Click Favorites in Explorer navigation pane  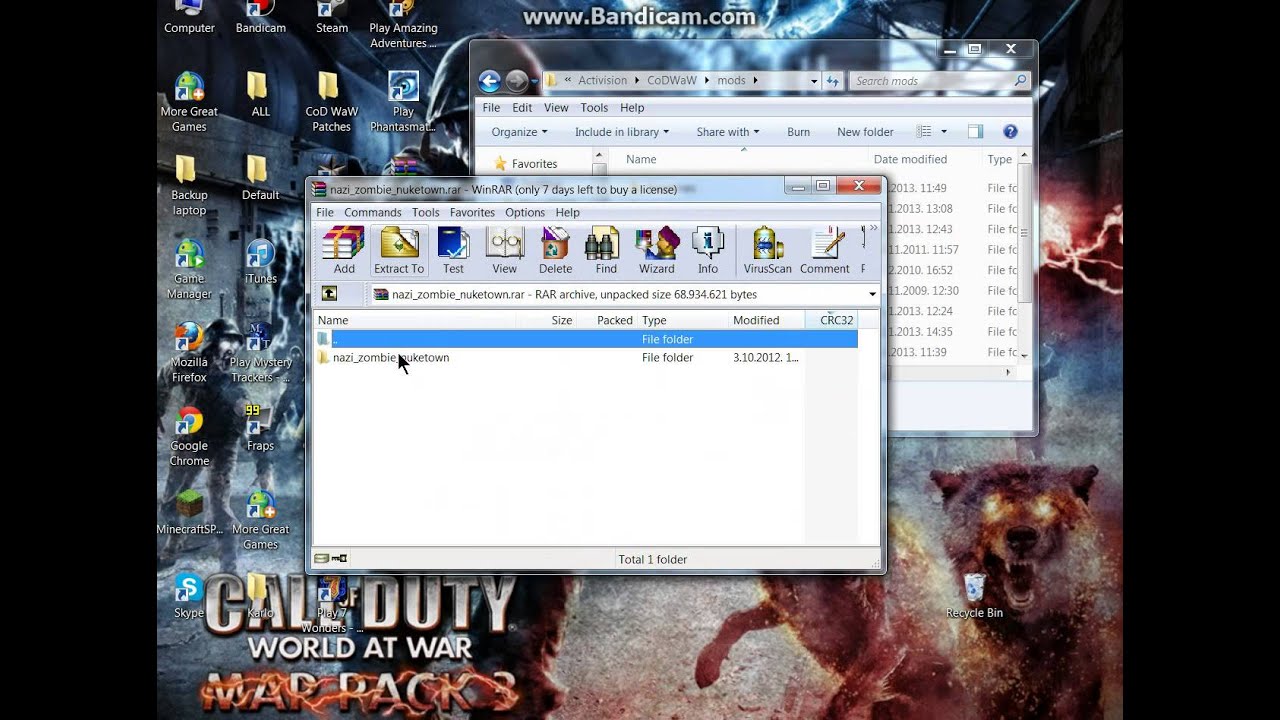tap(534, 164)
